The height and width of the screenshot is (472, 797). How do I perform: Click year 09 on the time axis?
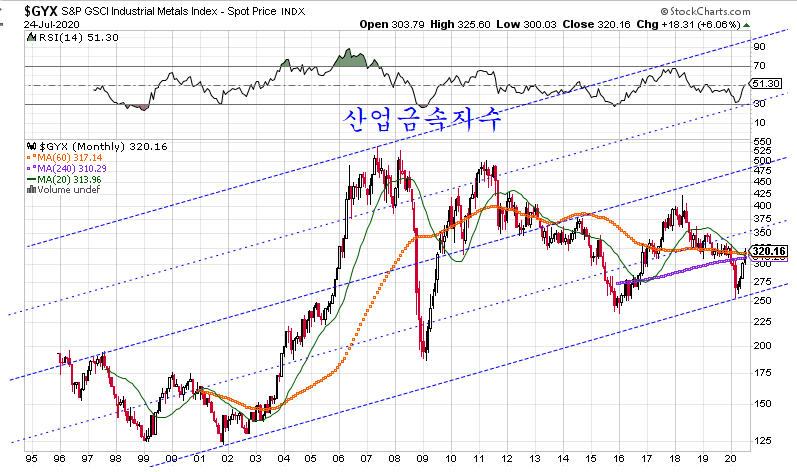coord(422,459)
